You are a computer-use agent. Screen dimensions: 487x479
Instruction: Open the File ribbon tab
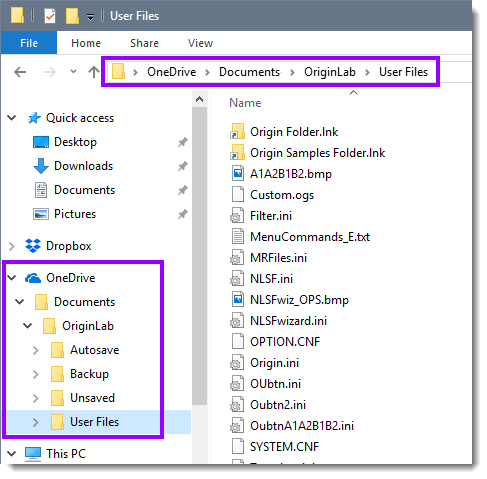(x=29, y=43)
